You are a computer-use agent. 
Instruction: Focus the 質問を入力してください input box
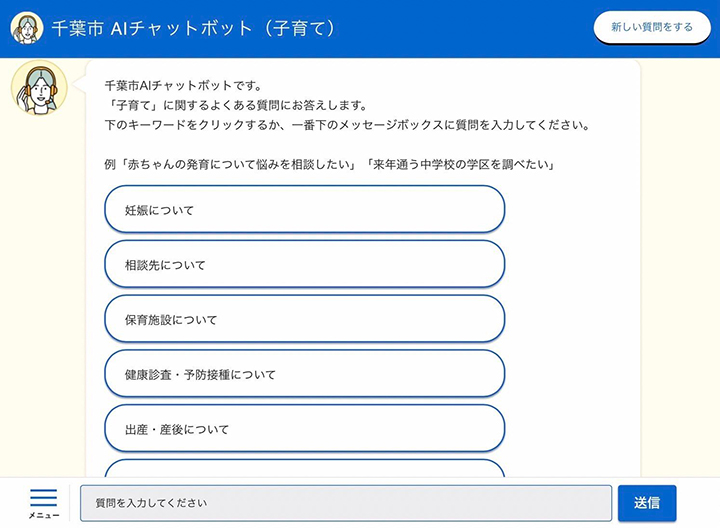coord(345,502)
